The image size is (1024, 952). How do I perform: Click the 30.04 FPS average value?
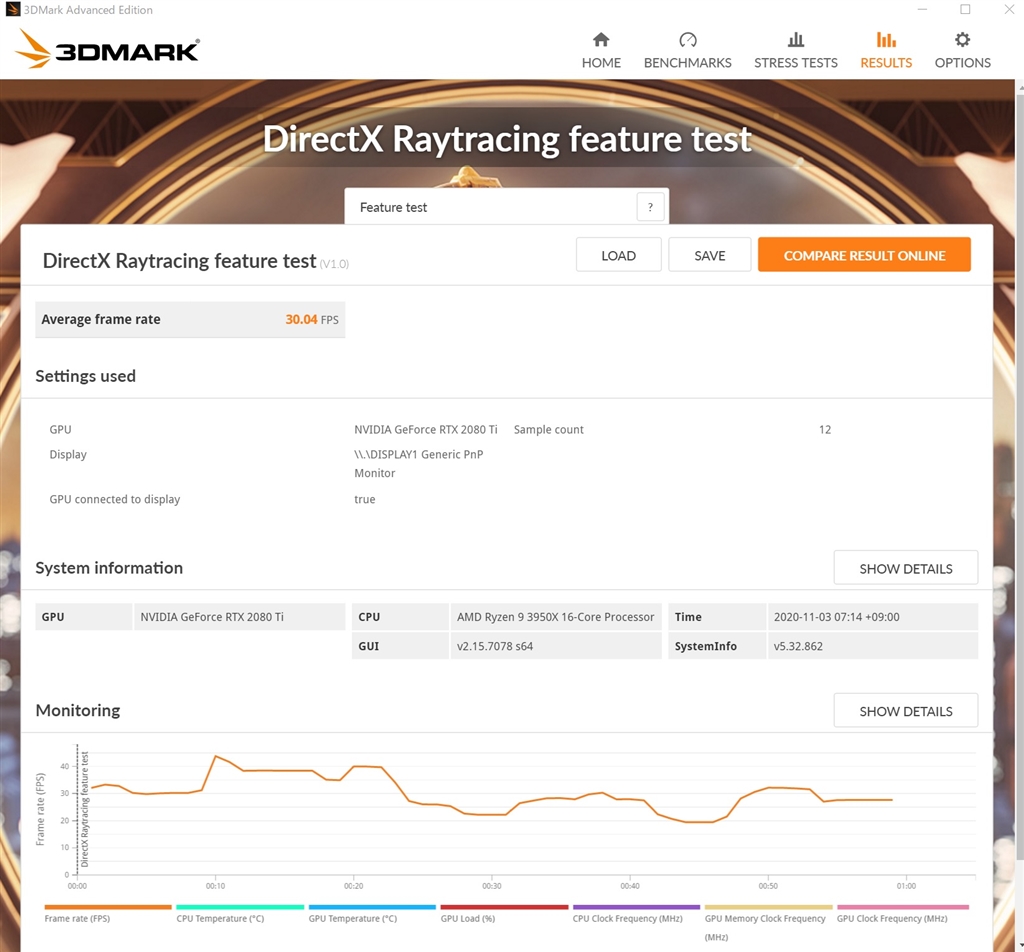tap(312, 319)
